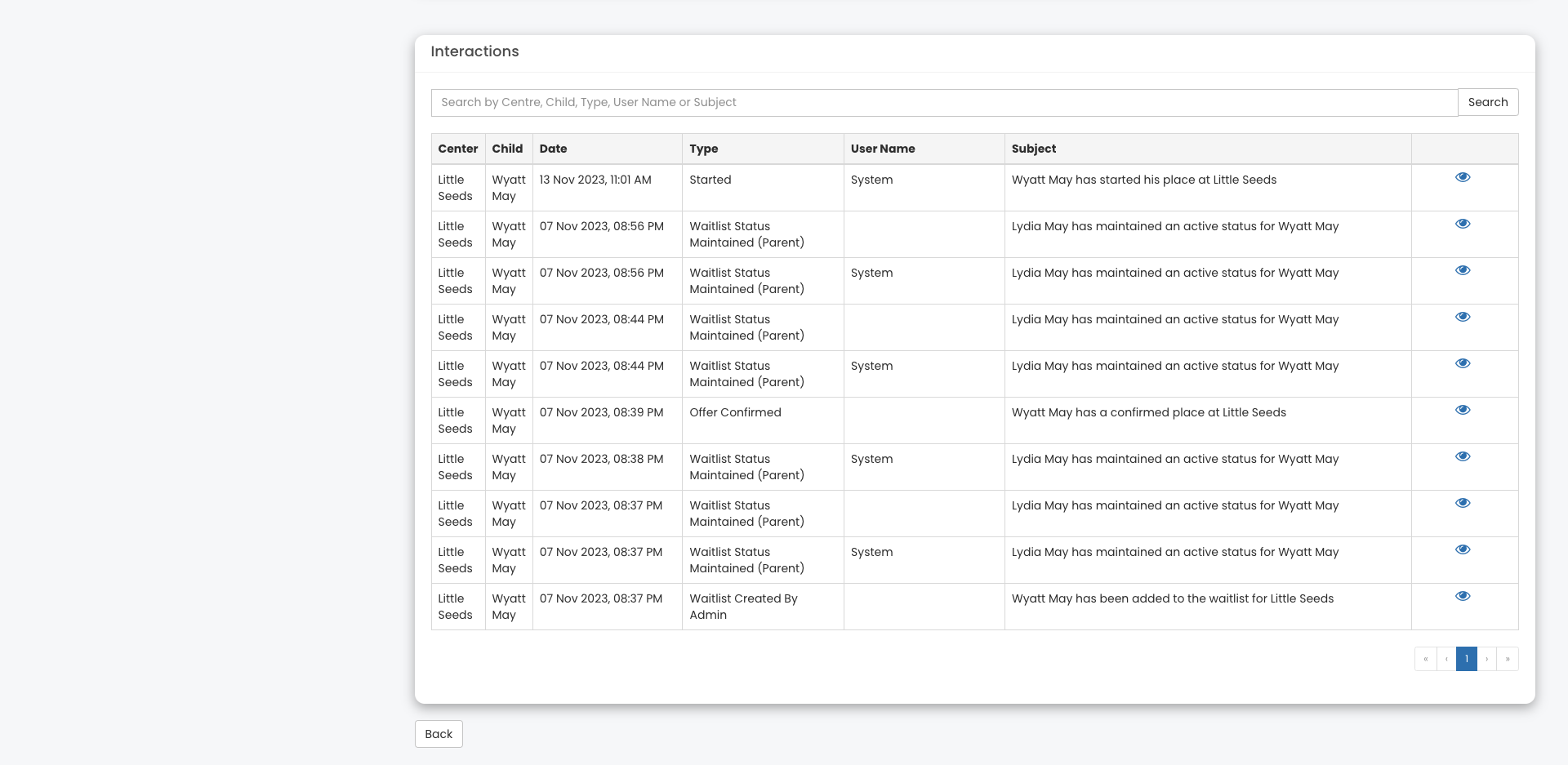Jump to last page of results

tap(1508, 659)
